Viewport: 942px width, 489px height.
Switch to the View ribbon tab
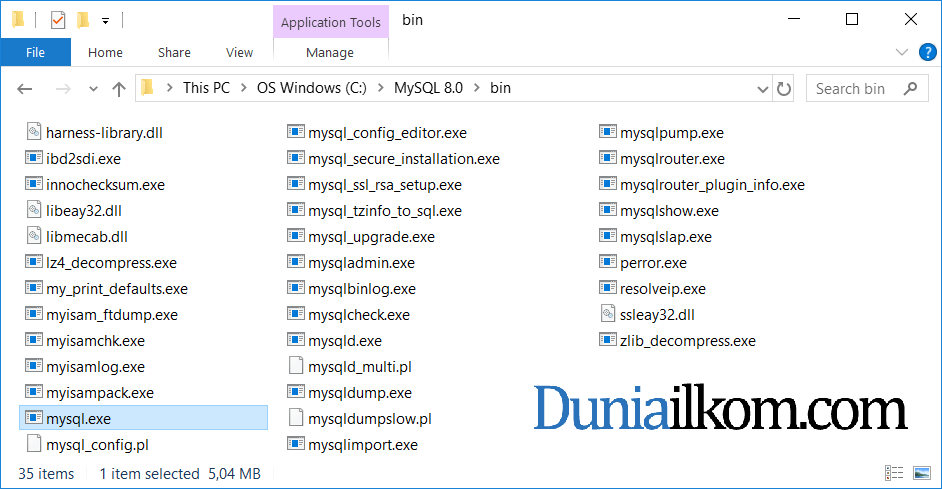click(239, 53)
